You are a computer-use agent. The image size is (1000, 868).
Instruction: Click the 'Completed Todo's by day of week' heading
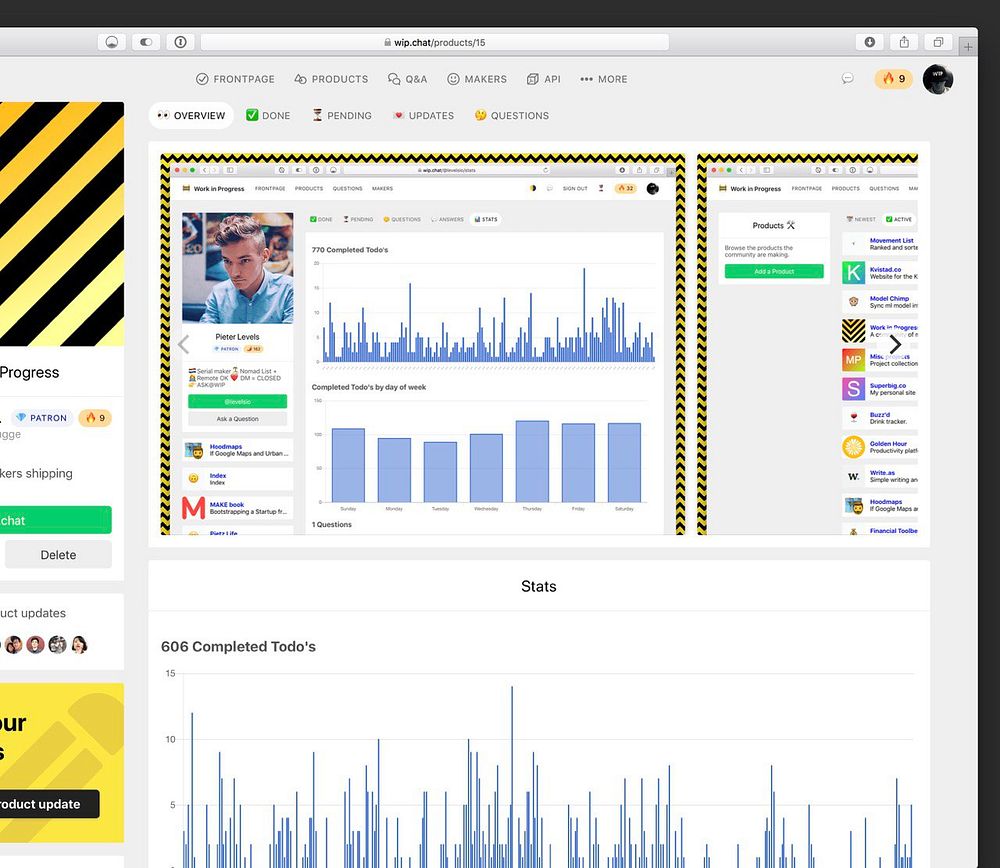(369, 387)
